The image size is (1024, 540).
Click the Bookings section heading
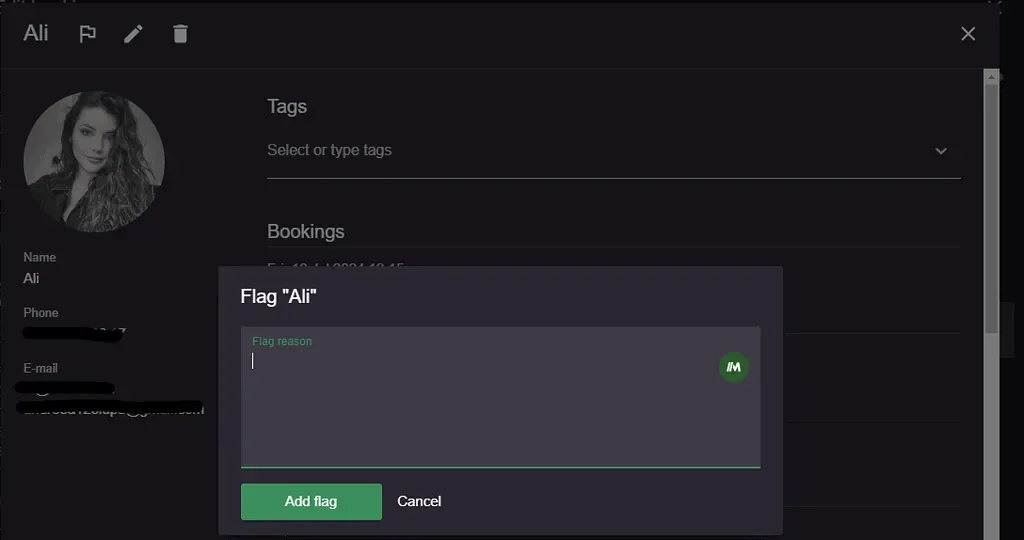coord(306,232)
